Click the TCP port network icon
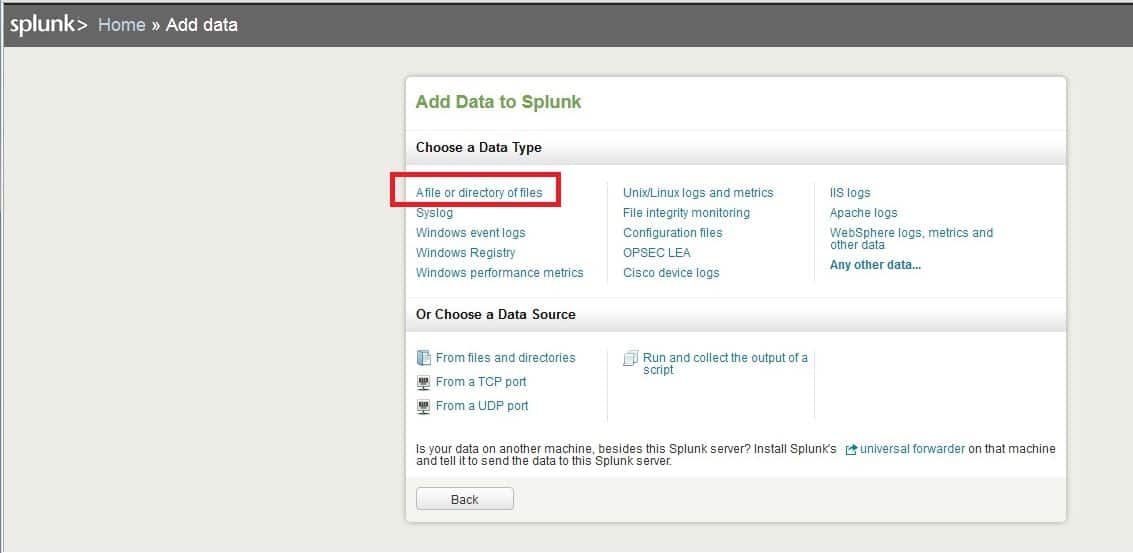The image size is (1133, 553). coord(424,382)
